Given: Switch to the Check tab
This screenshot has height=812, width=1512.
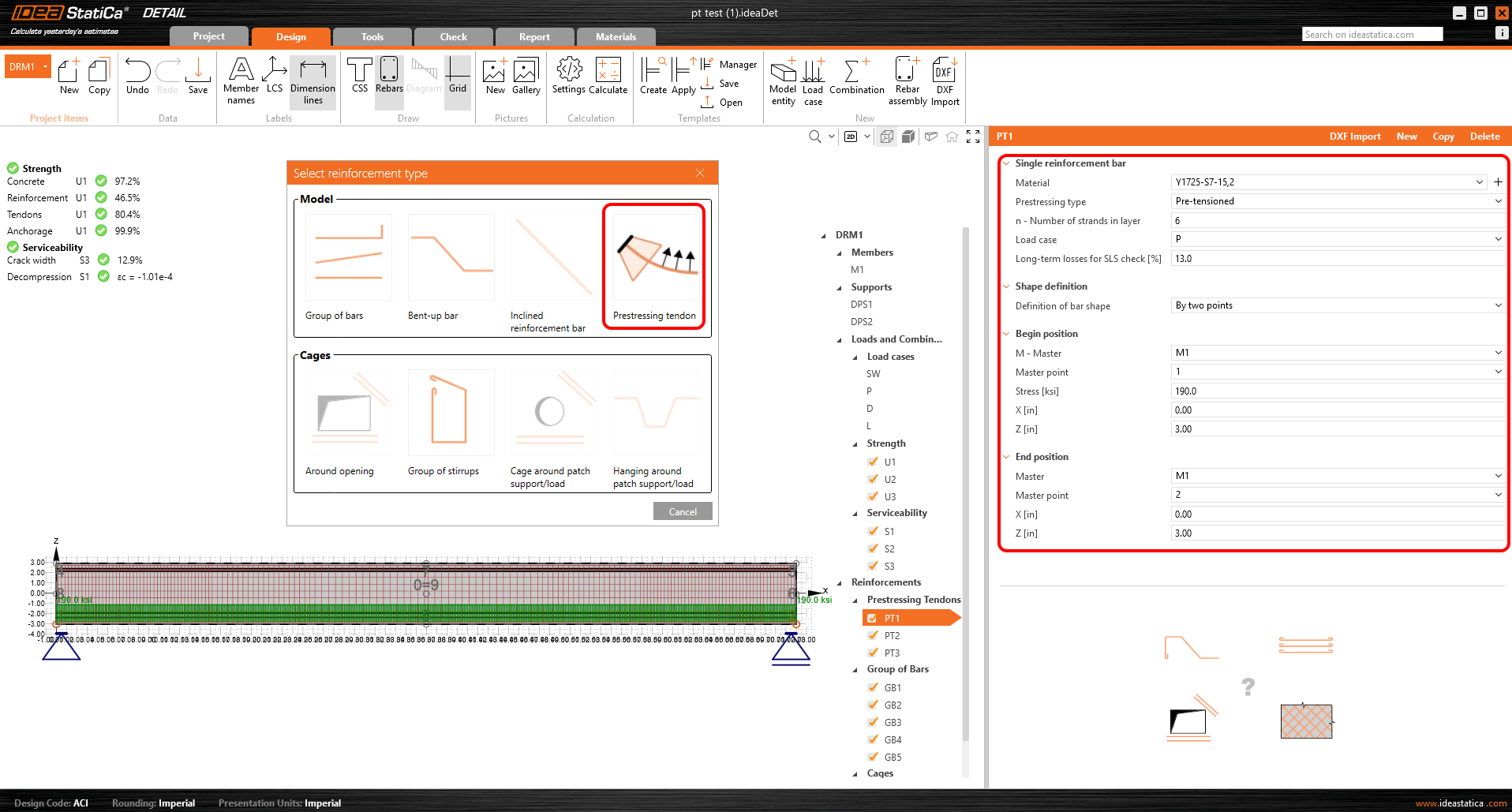Looking at the screenshot, I should (x=453, y=36).
